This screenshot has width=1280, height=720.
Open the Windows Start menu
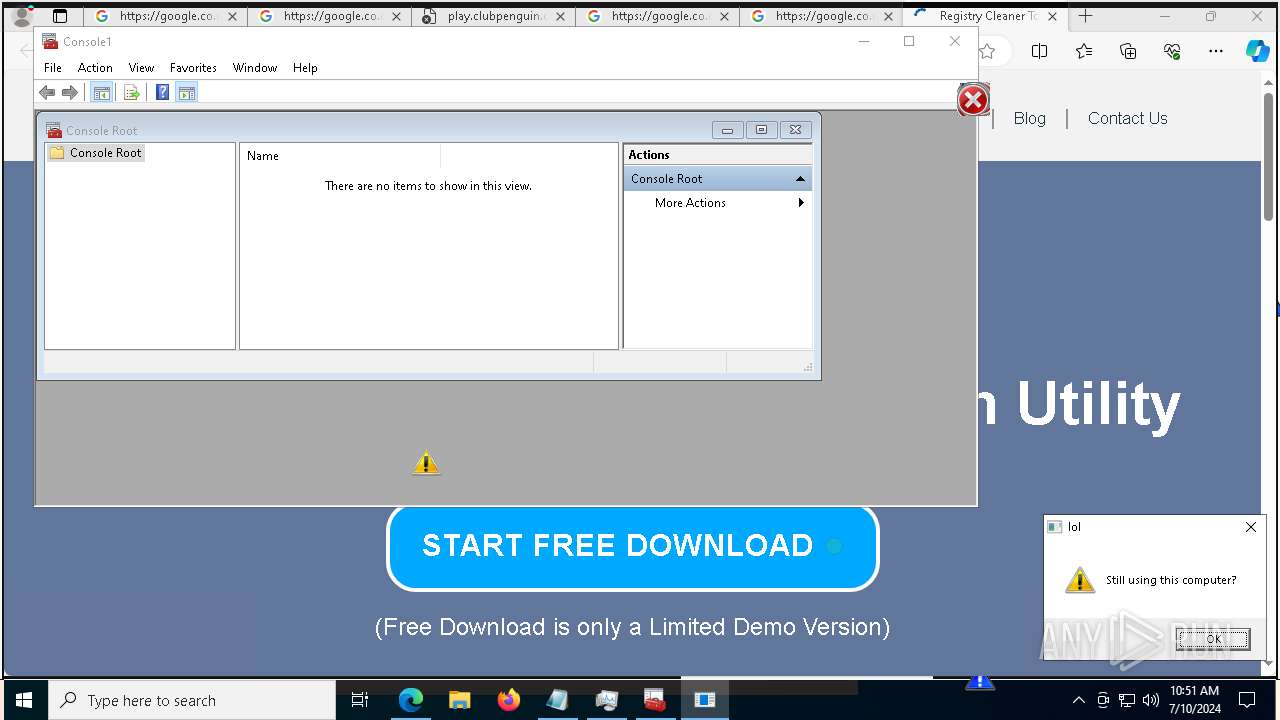(x=24, y=700)
